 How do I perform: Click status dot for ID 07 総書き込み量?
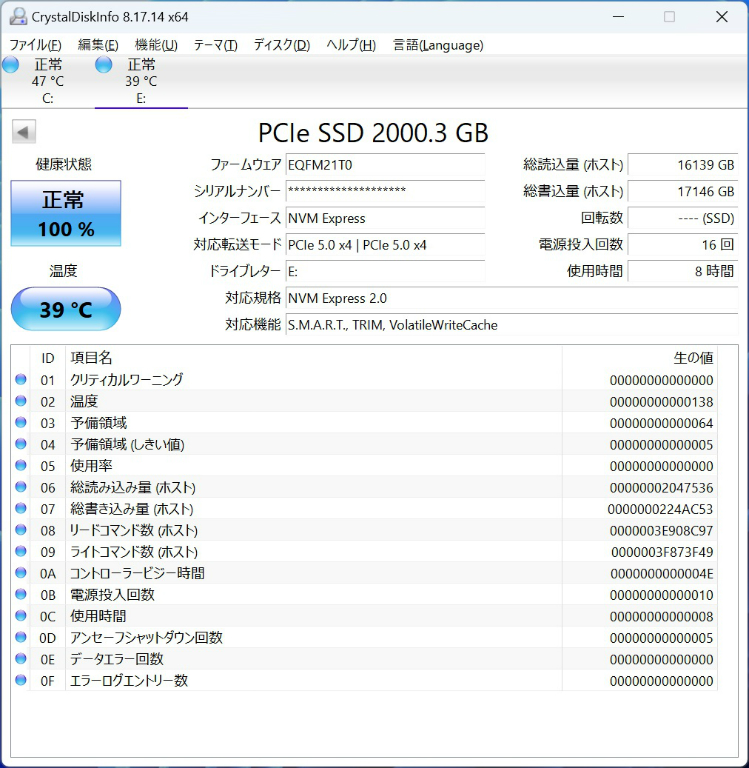tap(21, 508)
